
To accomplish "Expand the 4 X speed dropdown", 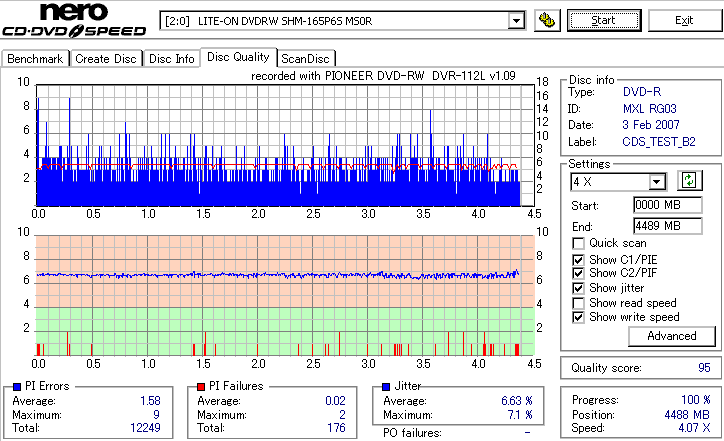I will (657, 182).
